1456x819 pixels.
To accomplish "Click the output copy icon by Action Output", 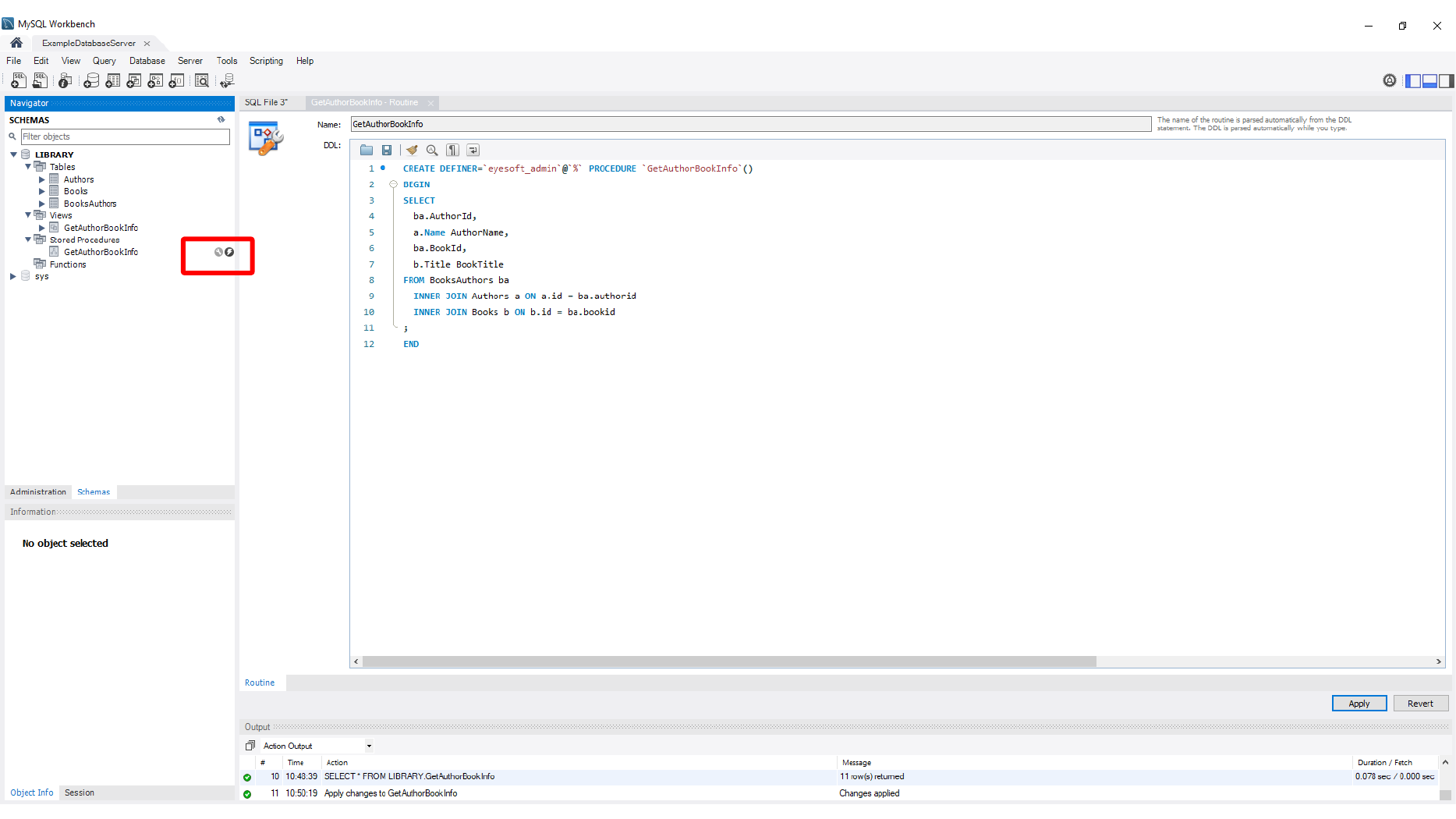I will point(250,746).
